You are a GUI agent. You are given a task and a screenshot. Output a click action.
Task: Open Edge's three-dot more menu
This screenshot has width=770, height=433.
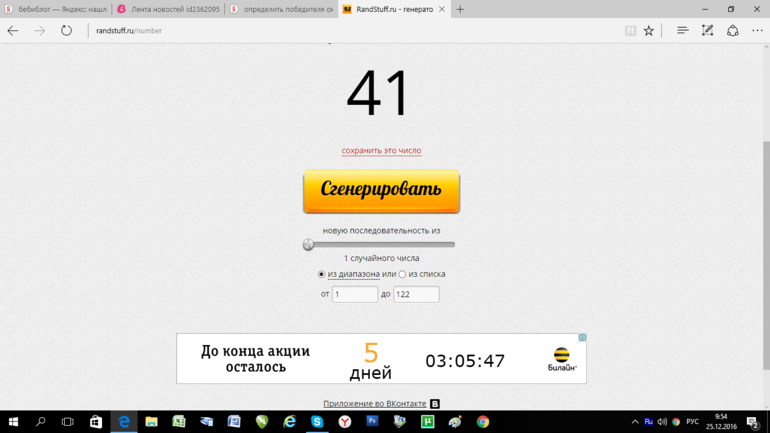tap(757, 31)
